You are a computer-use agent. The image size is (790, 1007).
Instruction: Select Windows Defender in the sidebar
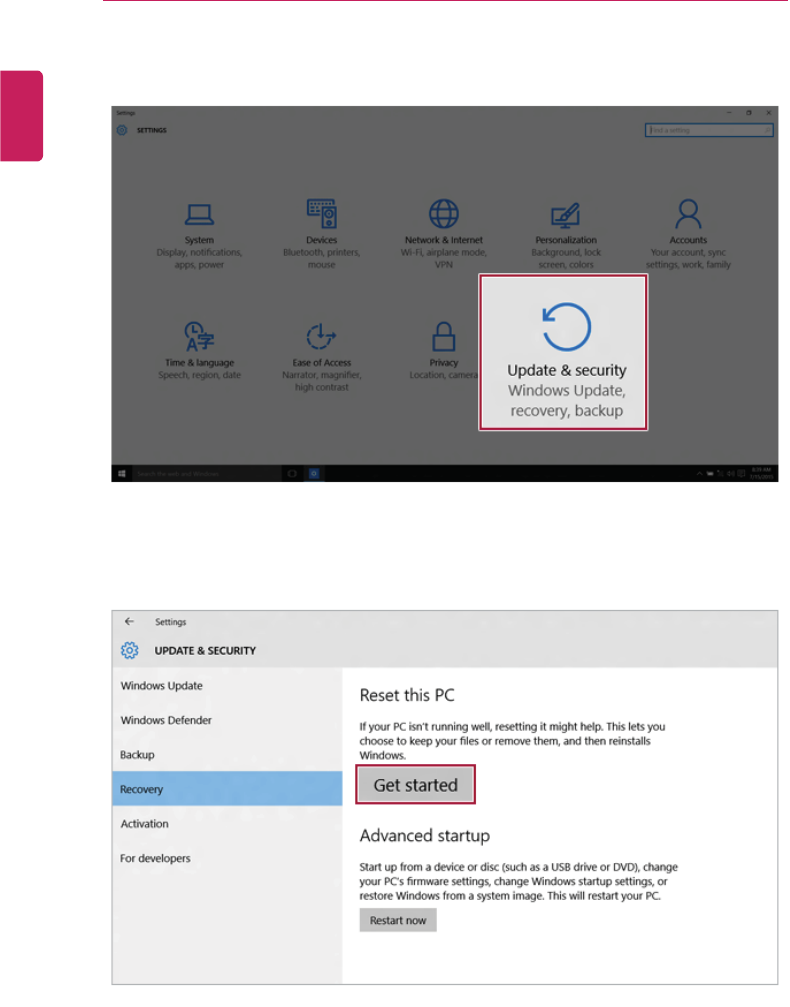pos(227,720)
